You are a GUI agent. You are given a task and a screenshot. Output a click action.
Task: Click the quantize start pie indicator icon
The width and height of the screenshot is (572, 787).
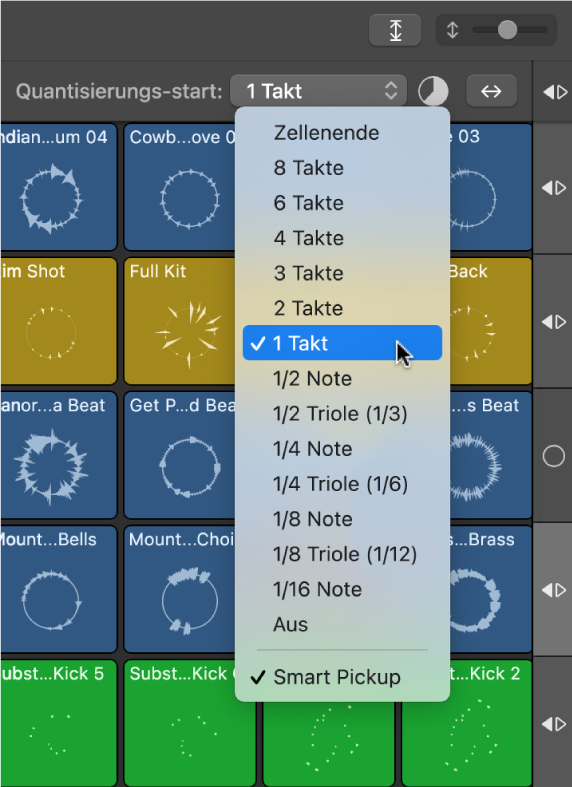[433, 91]
